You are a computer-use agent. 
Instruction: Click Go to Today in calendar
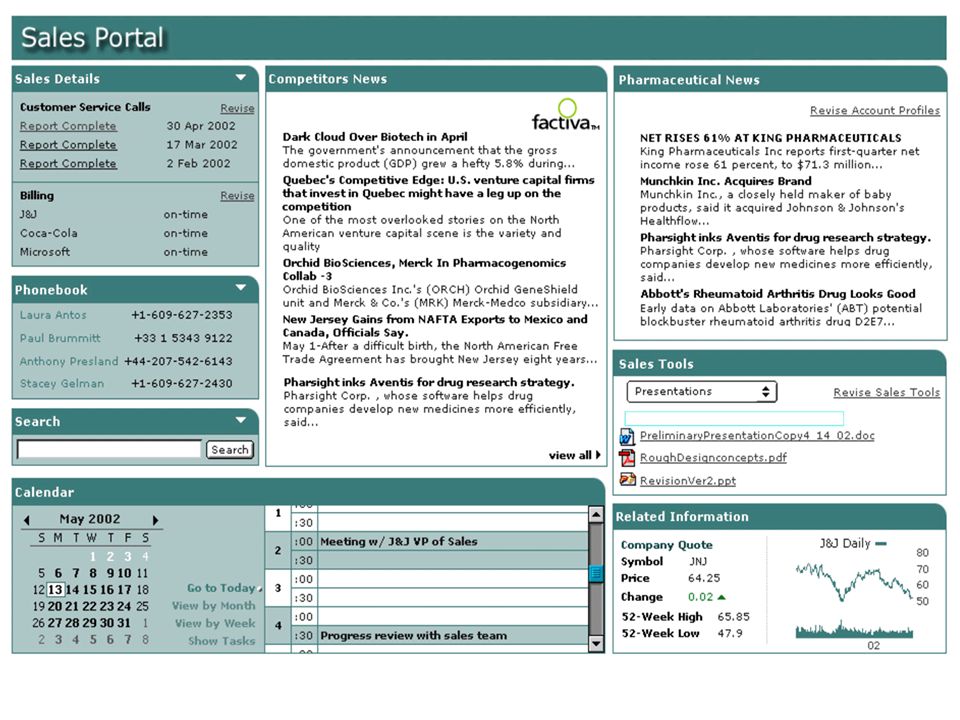pyautogui.click(x=221, y=588)
